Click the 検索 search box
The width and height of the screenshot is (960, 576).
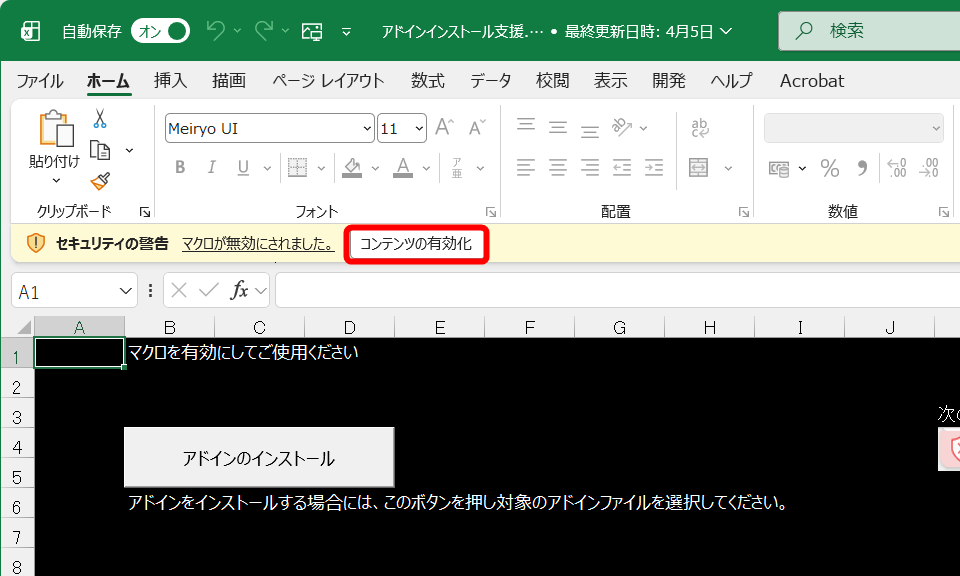coord(869,31)
